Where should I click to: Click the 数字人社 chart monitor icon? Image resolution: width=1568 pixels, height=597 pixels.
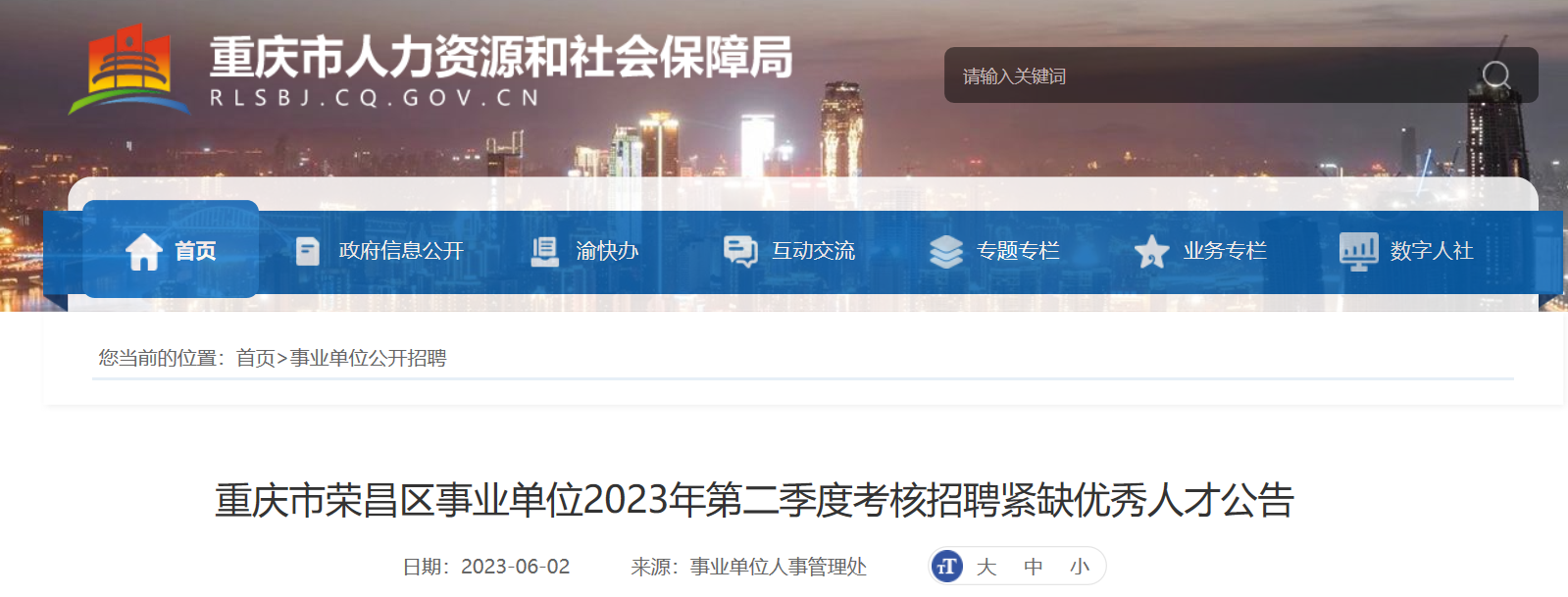(1359, 252)
